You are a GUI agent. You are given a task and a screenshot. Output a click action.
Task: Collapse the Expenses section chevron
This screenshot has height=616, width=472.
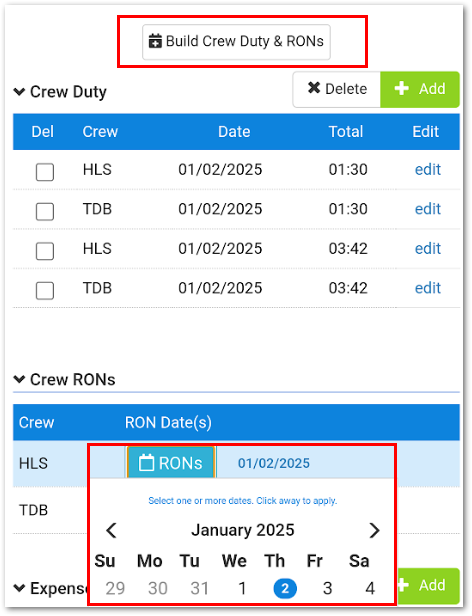(x=19, y=588)
